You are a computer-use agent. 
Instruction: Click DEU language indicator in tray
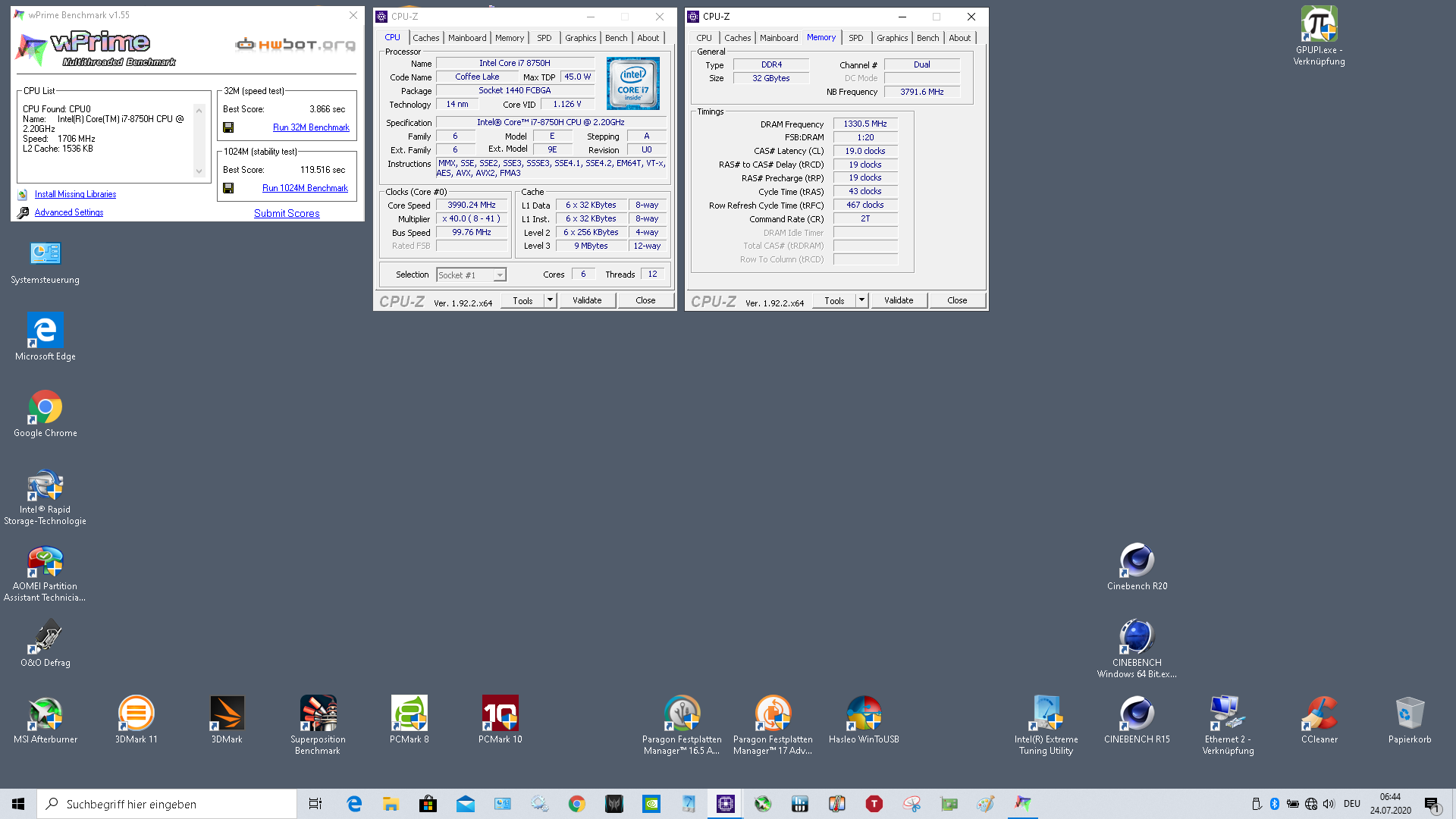(1352, 804)
